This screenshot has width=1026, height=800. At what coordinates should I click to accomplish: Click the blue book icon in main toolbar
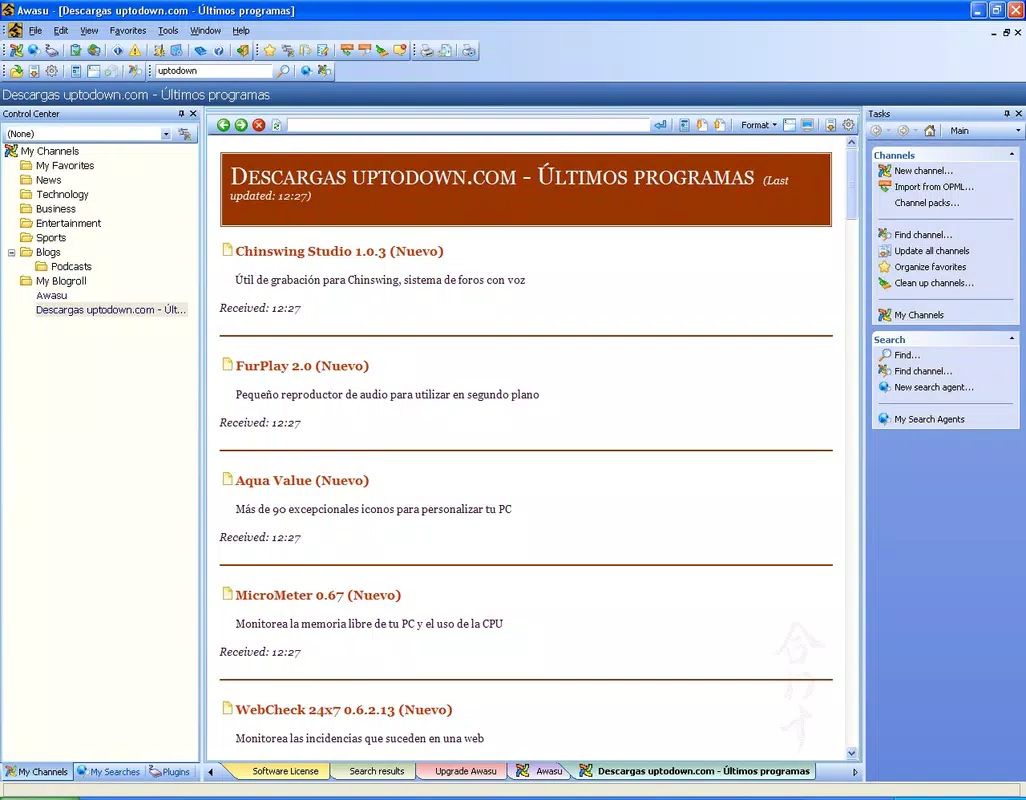(x=201, y=50)
